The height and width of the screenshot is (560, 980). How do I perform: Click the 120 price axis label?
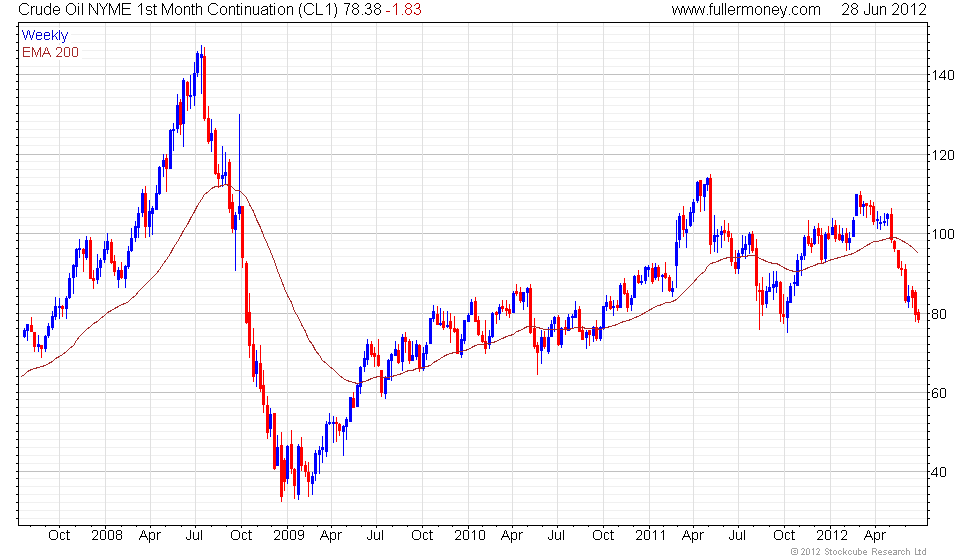click(x=942, y=155)
